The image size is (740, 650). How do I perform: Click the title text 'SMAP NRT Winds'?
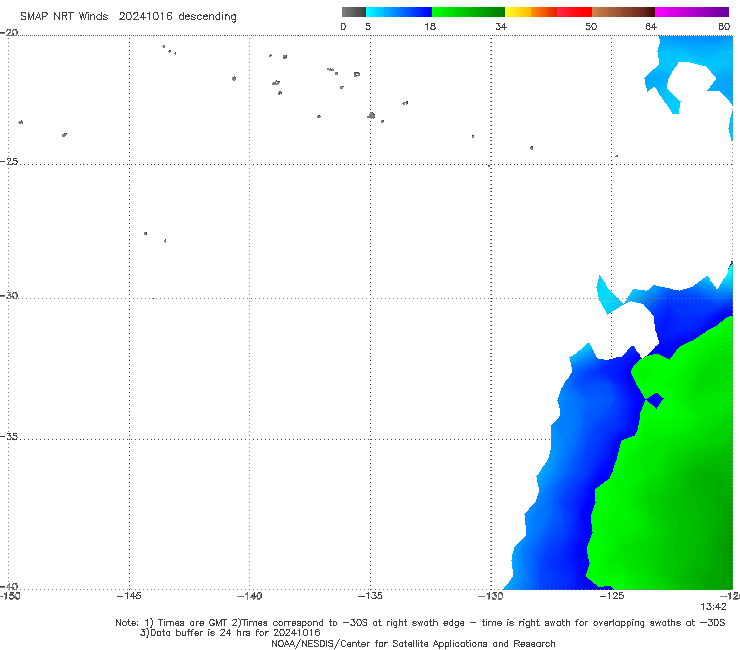click(64, 17)
